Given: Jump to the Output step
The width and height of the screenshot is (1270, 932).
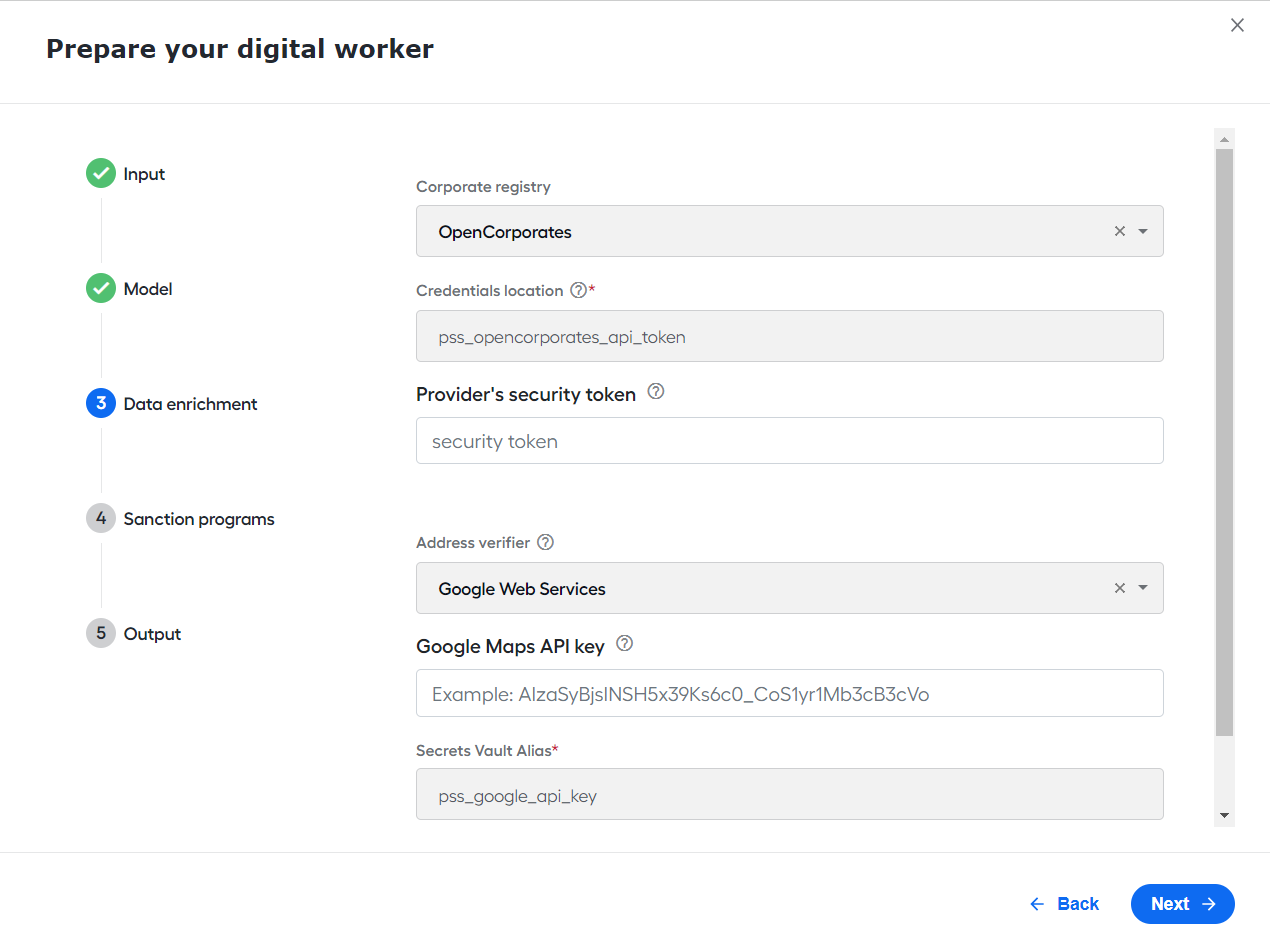Looking at the screenshot, I should point(152,634).
